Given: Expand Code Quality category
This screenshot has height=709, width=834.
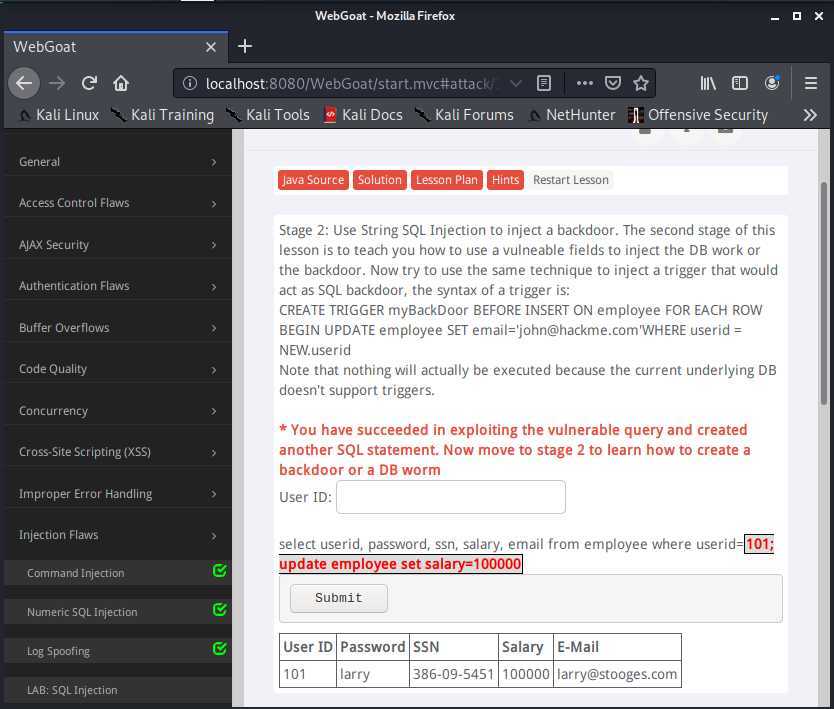Looking at the screenshot, I should tap(119, 369).
